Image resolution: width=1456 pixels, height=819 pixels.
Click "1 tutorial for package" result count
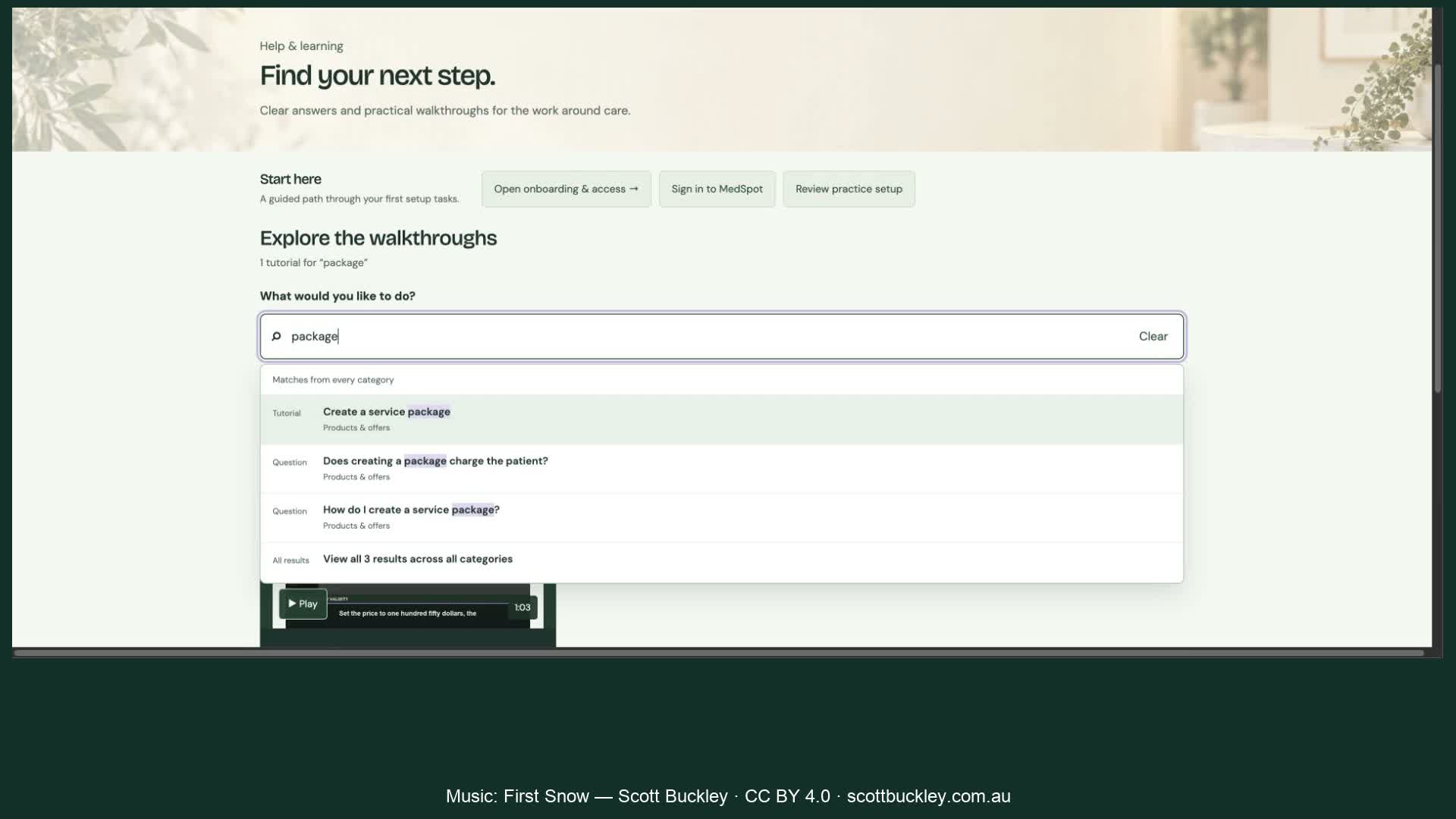(314, 262)
